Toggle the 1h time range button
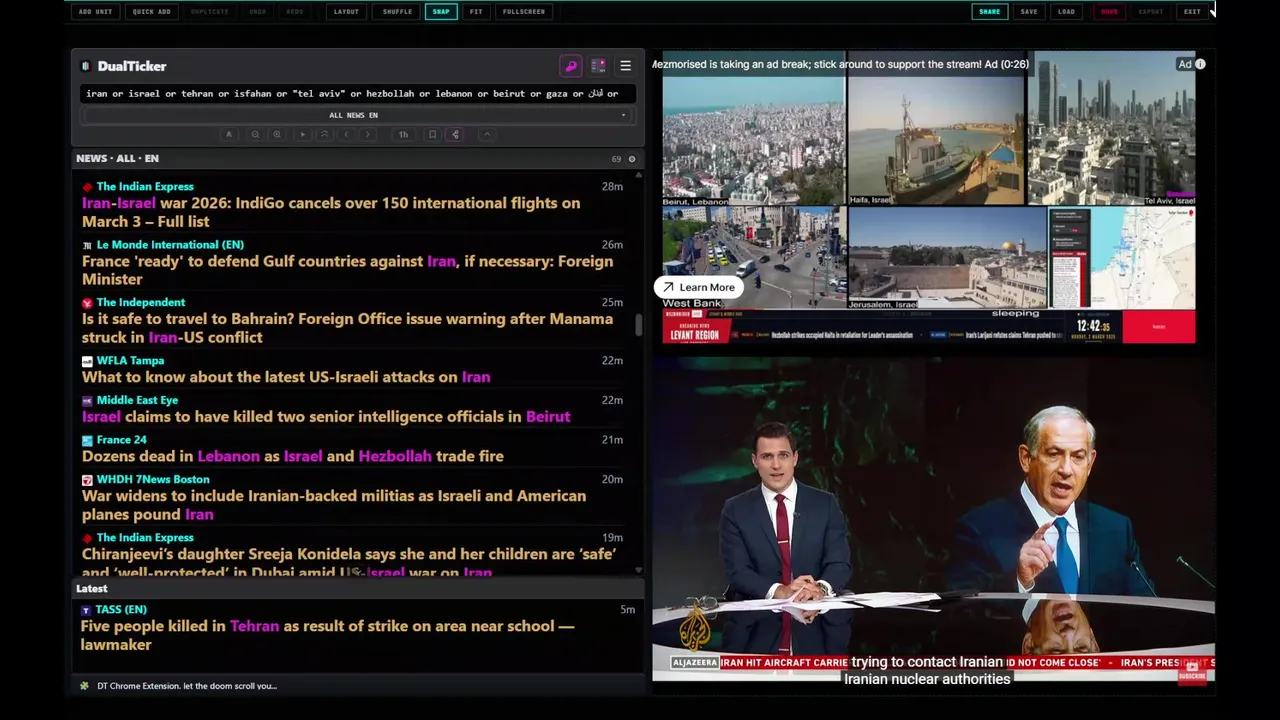The width and height of the screenshot is (1280, 720). click(x=403, y=134)
